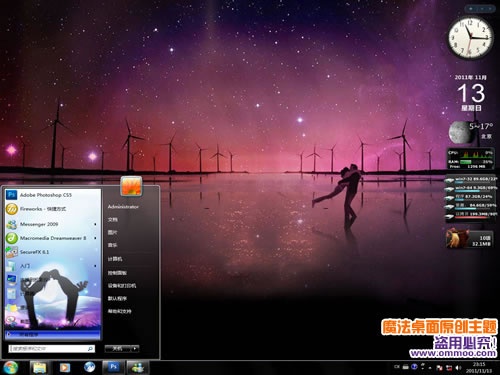The height and width of the screenshot is (375, 500).
Task: Open 图片 Pictures link
Action: pos(113,232)
